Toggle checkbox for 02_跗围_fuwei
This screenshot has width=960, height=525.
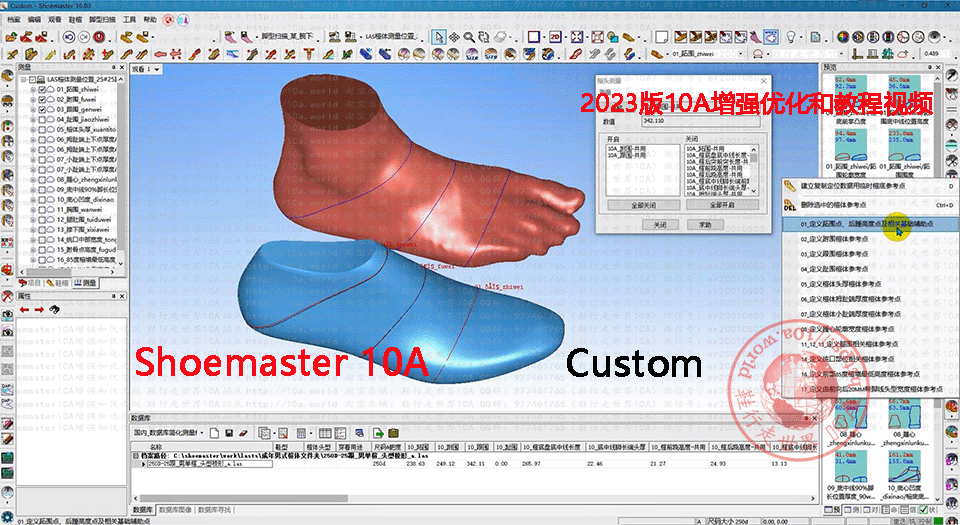pyautogui.click(x=42, y=99)
